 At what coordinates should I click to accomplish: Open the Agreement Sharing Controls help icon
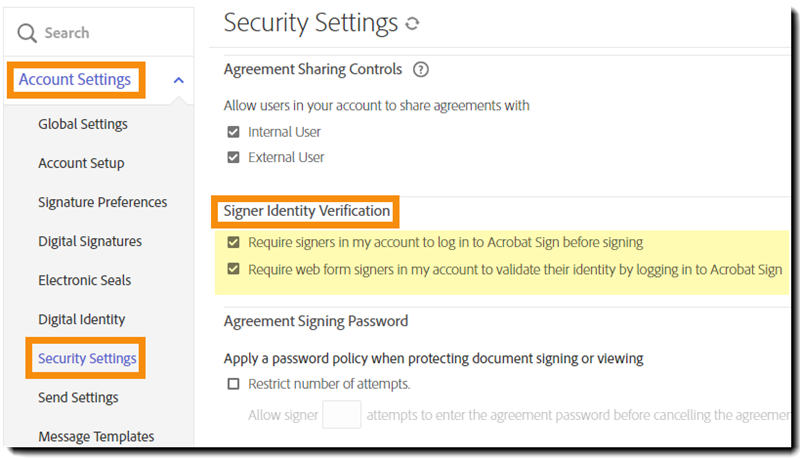421,70
